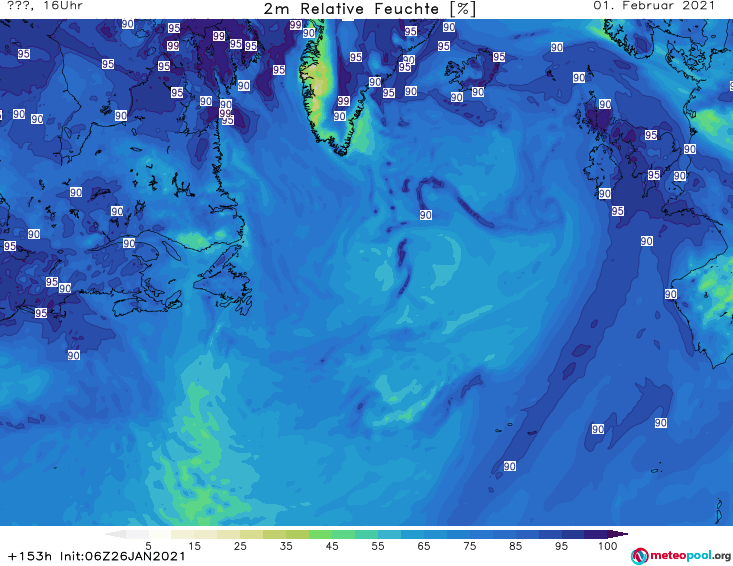Image resolution: width=733 pixels, height=566 pixels.
Task: Click the colorbar tick label 35
Action: 286,546
